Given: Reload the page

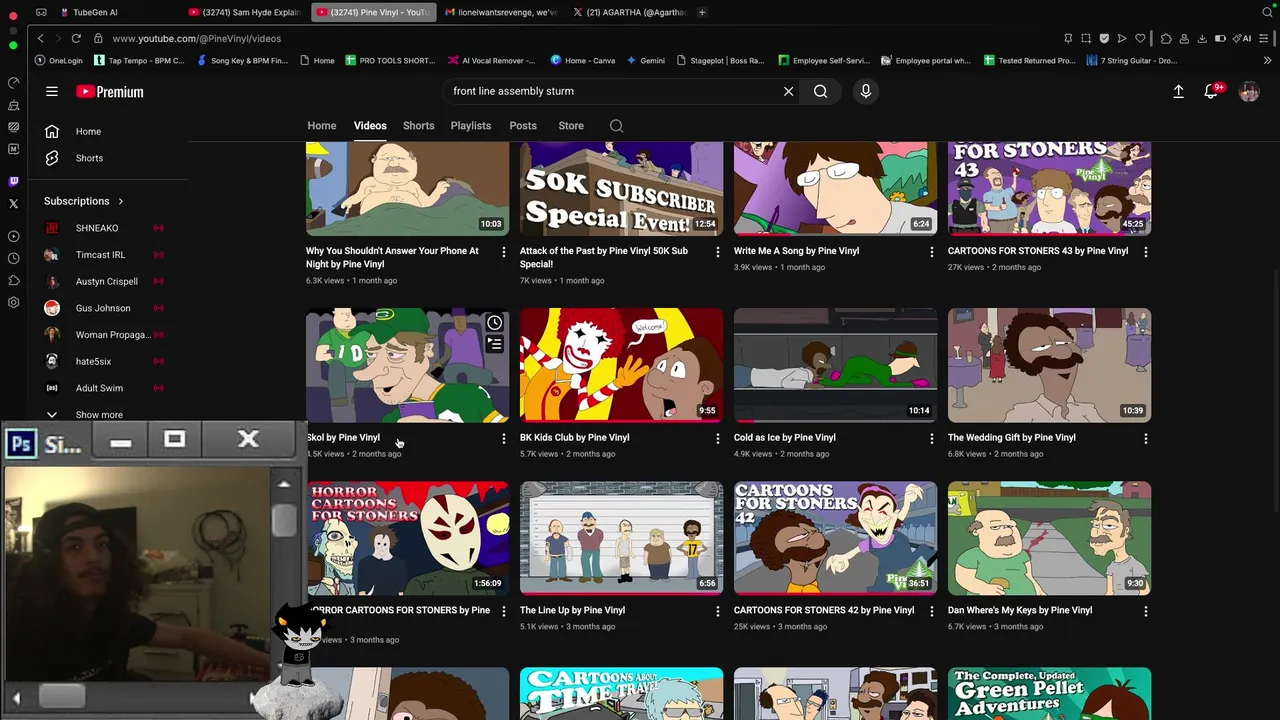Looking at the screenshot, I should (75, 38).
